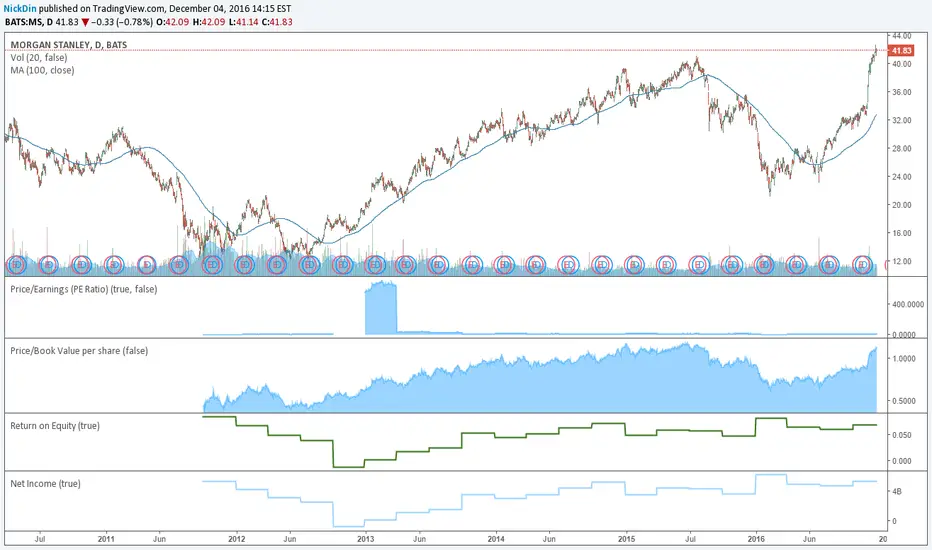Image resolution: width=932 pixels, height=550 pixels.
Task: Select the Vol (20, false) indicator label
Action: [x=39, y=58]
